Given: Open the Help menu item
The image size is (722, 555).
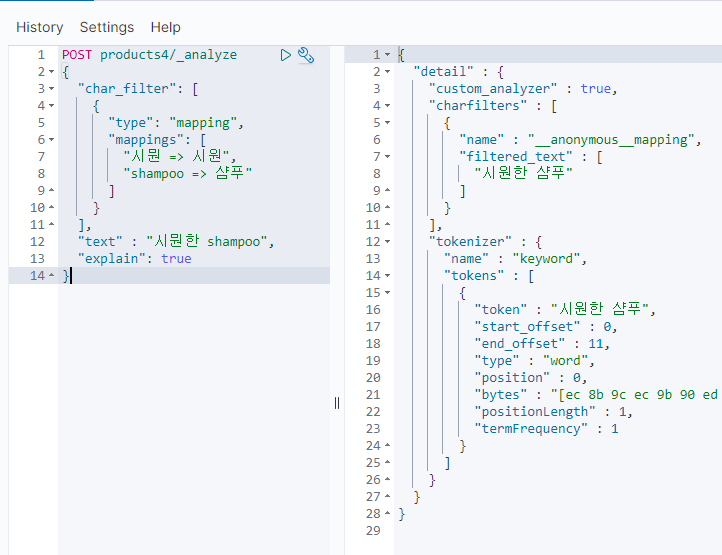Looking at the screenshot, I should [166, 27].
